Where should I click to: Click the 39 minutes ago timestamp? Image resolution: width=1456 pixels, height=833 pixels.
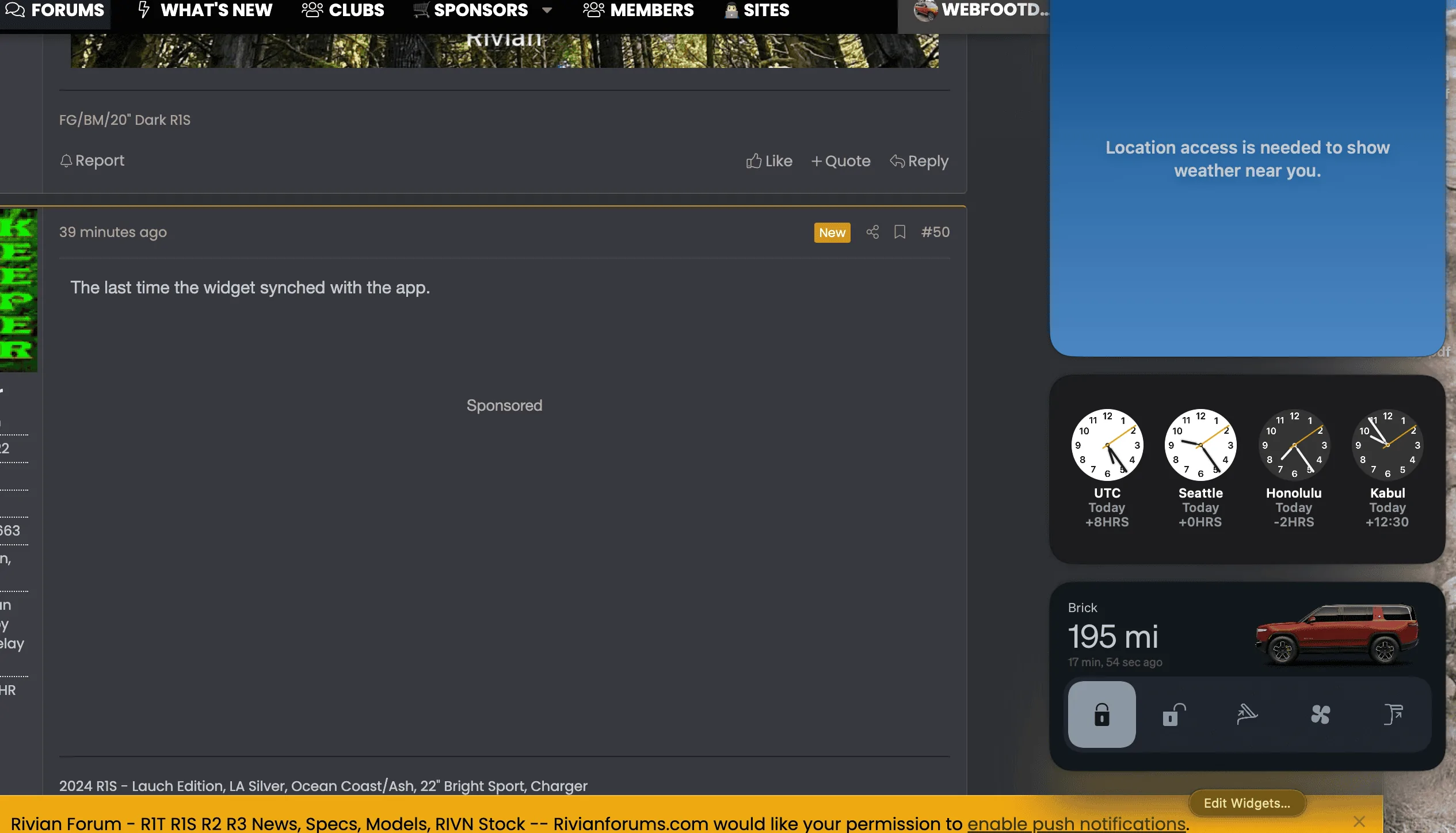(113, 232)
